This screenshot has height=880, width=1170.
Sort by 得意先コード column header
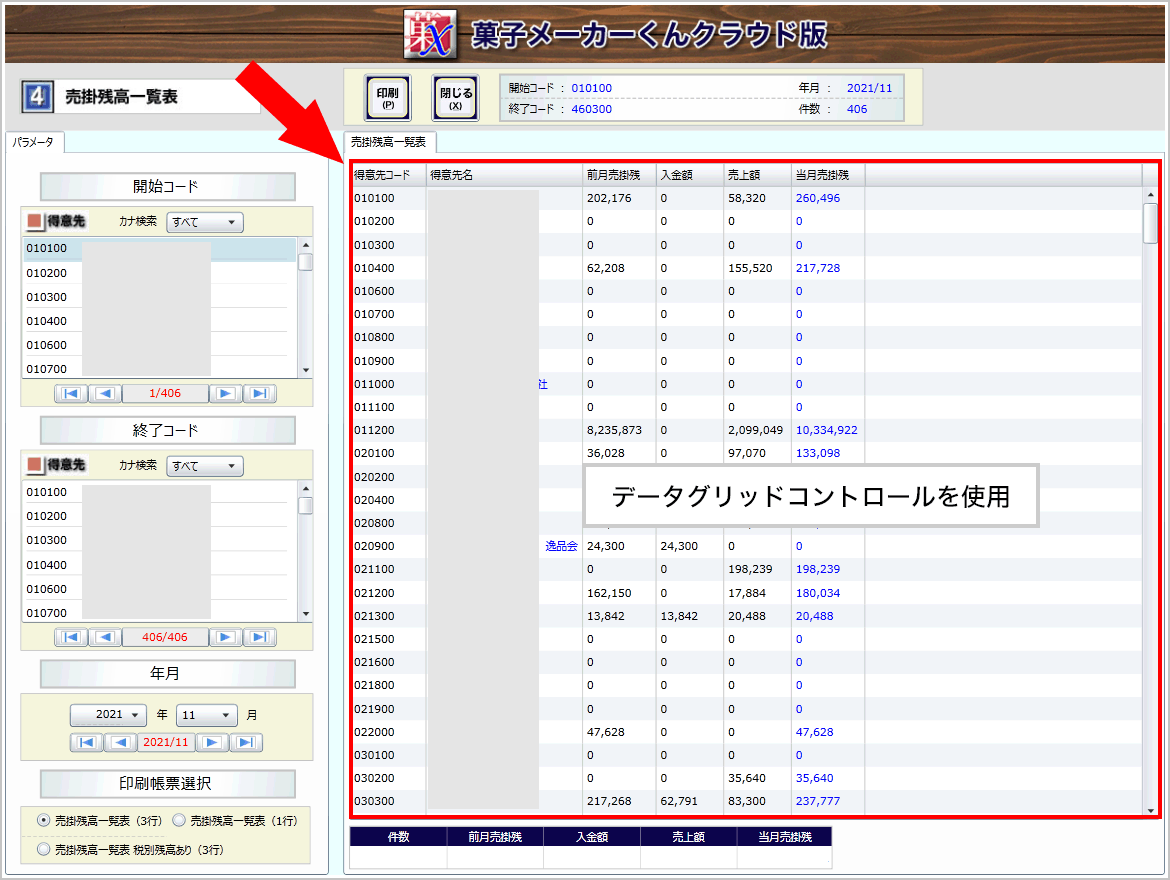388,175
